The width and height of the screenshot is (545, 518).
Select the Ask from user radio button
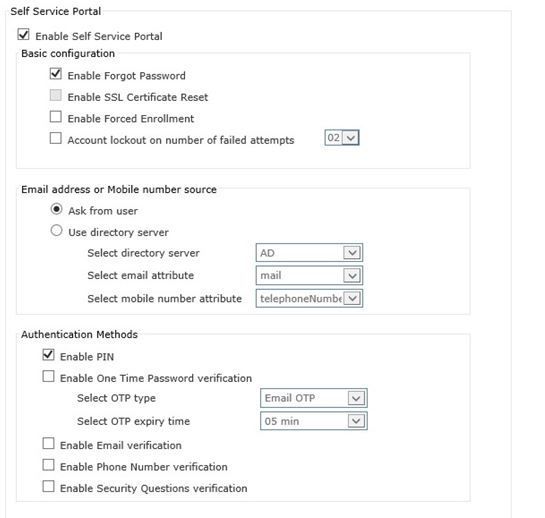pos(56,209)
